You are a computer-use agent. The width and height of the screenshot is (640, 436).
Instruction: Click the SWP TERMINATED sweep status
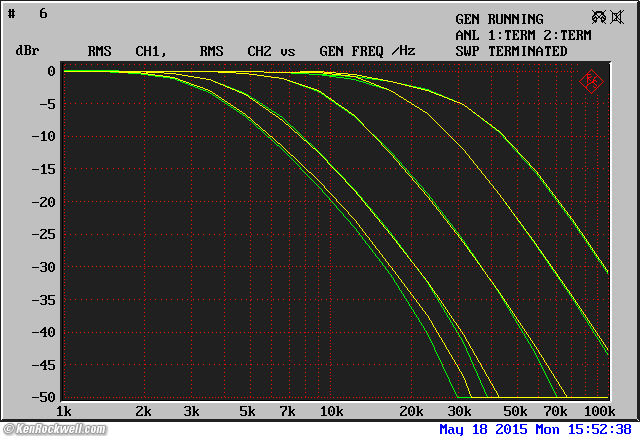pyautogui.click(x=511, y=51)
